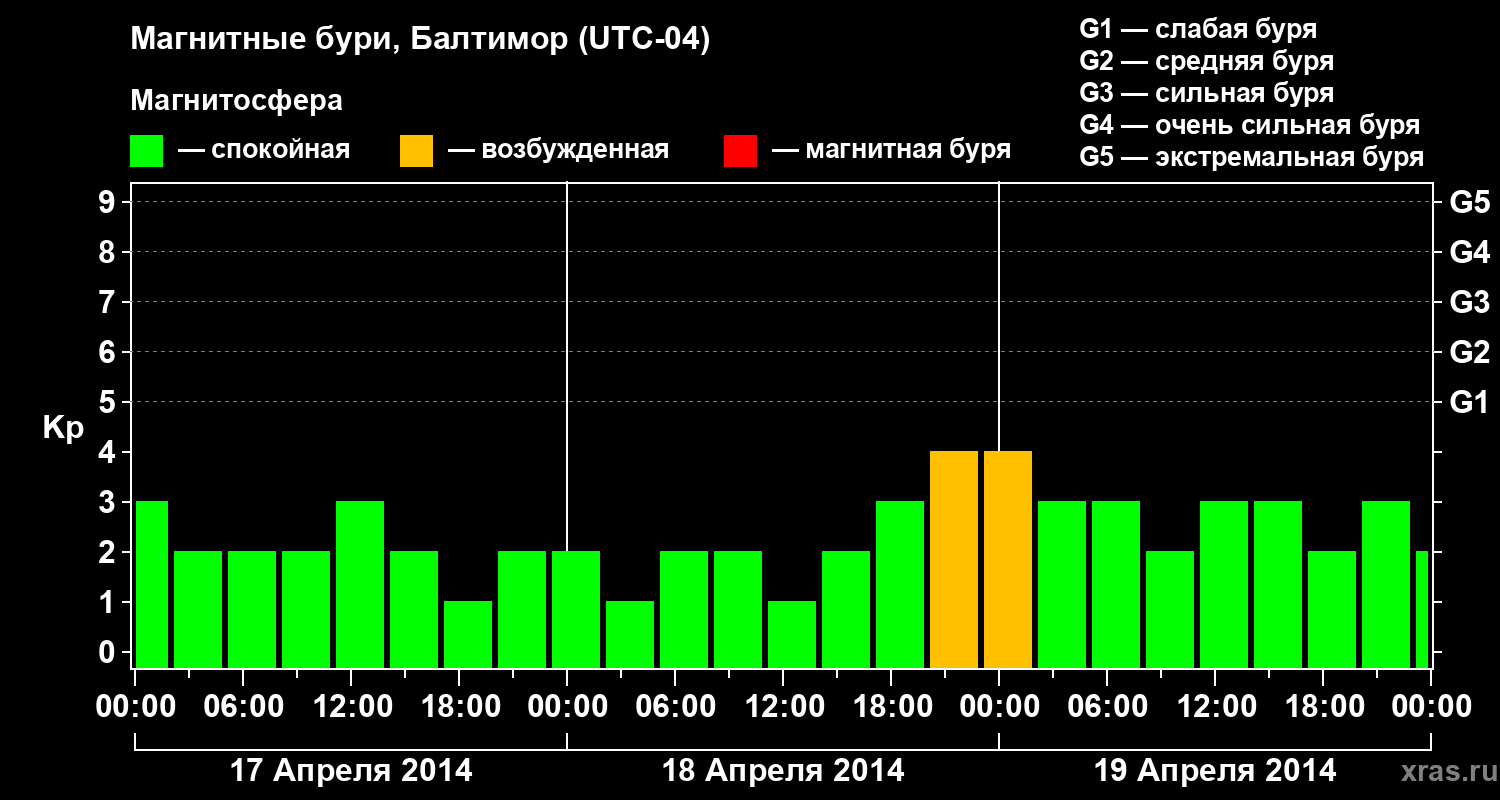
Task: Click the '— возбужденная' legend label
Action: pos(558,150)
